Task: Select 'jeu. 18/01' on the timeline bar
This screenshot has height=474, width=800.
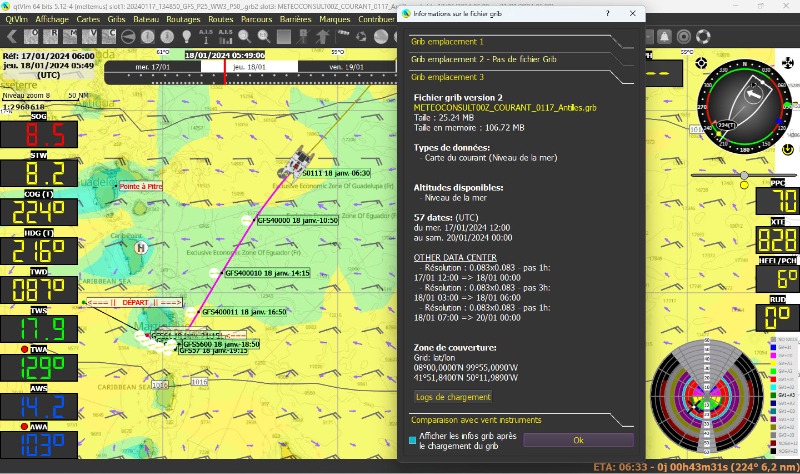Action: pyautogui.click(x=249, y=67)
